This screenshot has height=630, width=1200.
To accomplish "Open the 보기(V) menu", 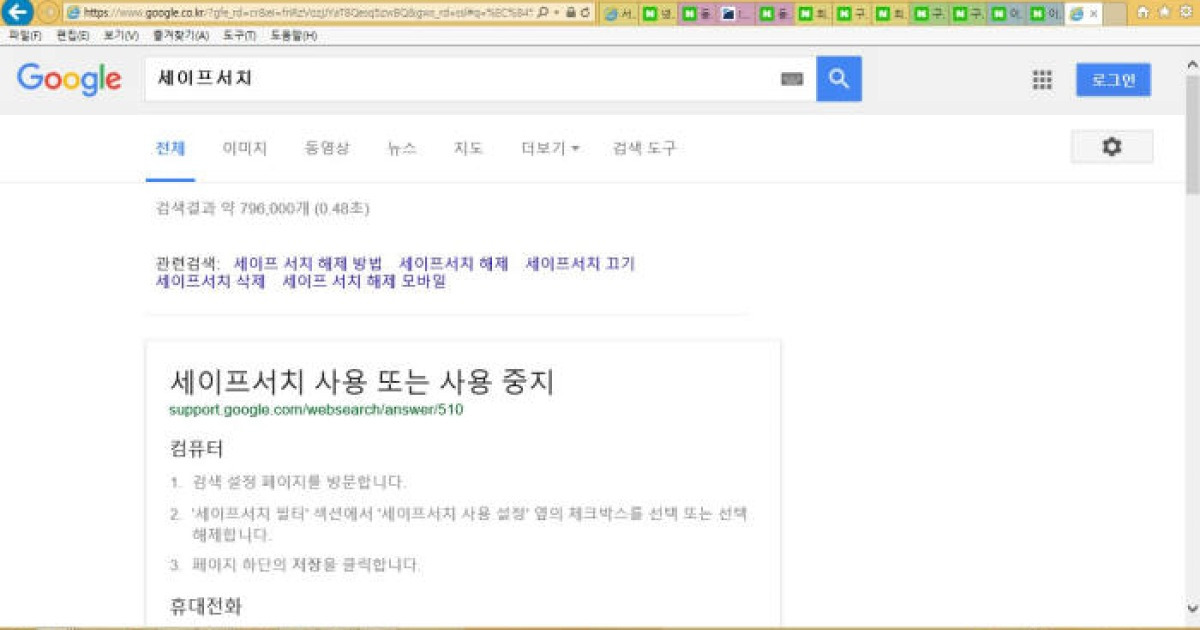I will 121,36.
